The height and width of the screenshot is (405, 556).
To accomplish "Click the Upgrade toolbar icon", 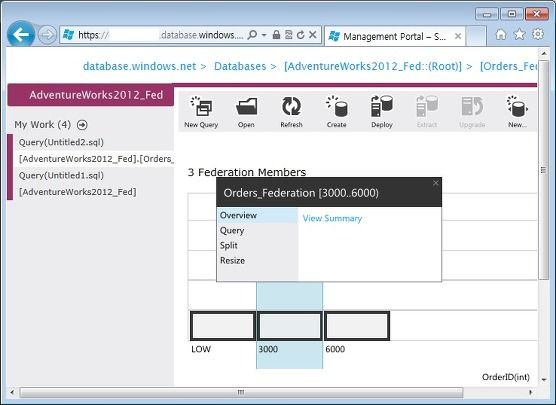I will coord(472,112).
